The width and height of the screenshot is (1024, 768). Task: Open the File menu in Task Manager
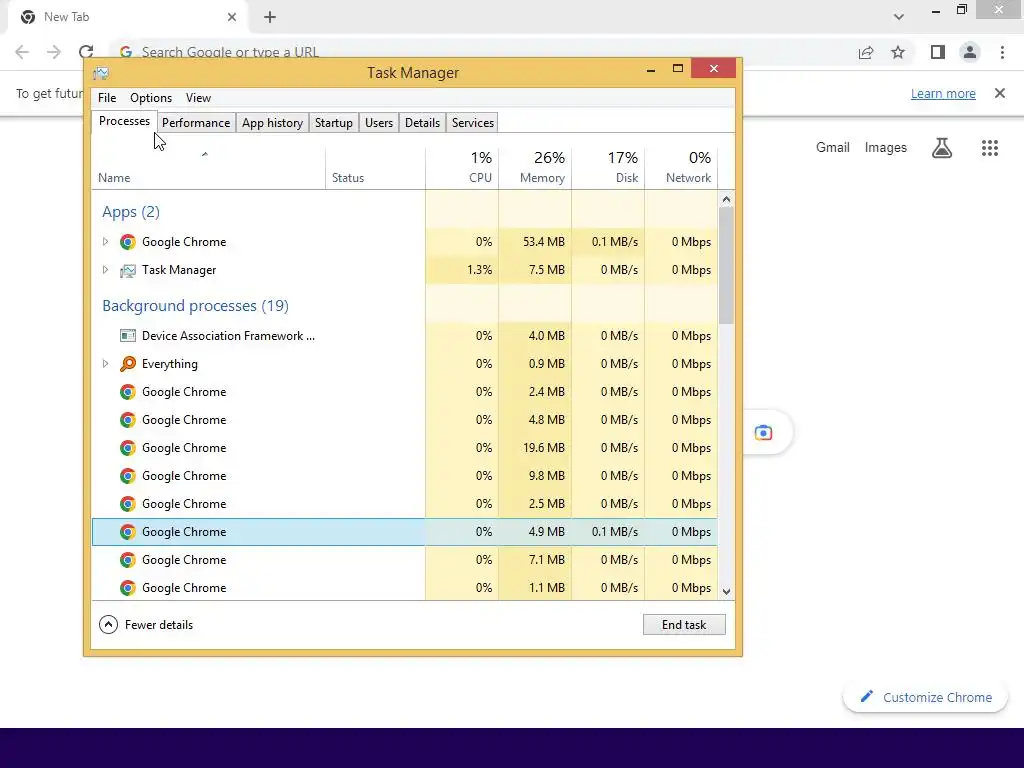click(x=107, y=98)
